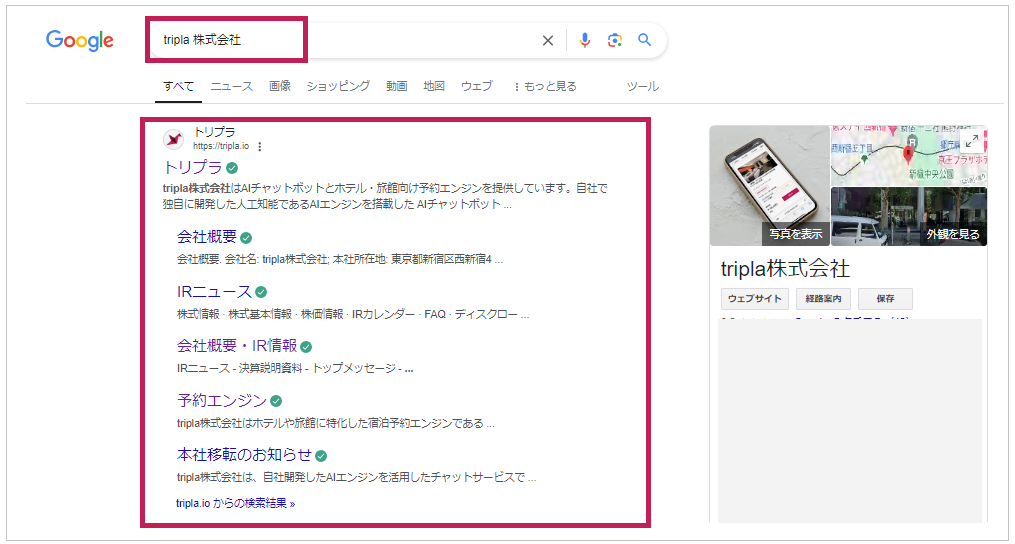Click the verified badge next to 予約エンジン
This screenshot has height=544, width=1015.
[276, 402]
